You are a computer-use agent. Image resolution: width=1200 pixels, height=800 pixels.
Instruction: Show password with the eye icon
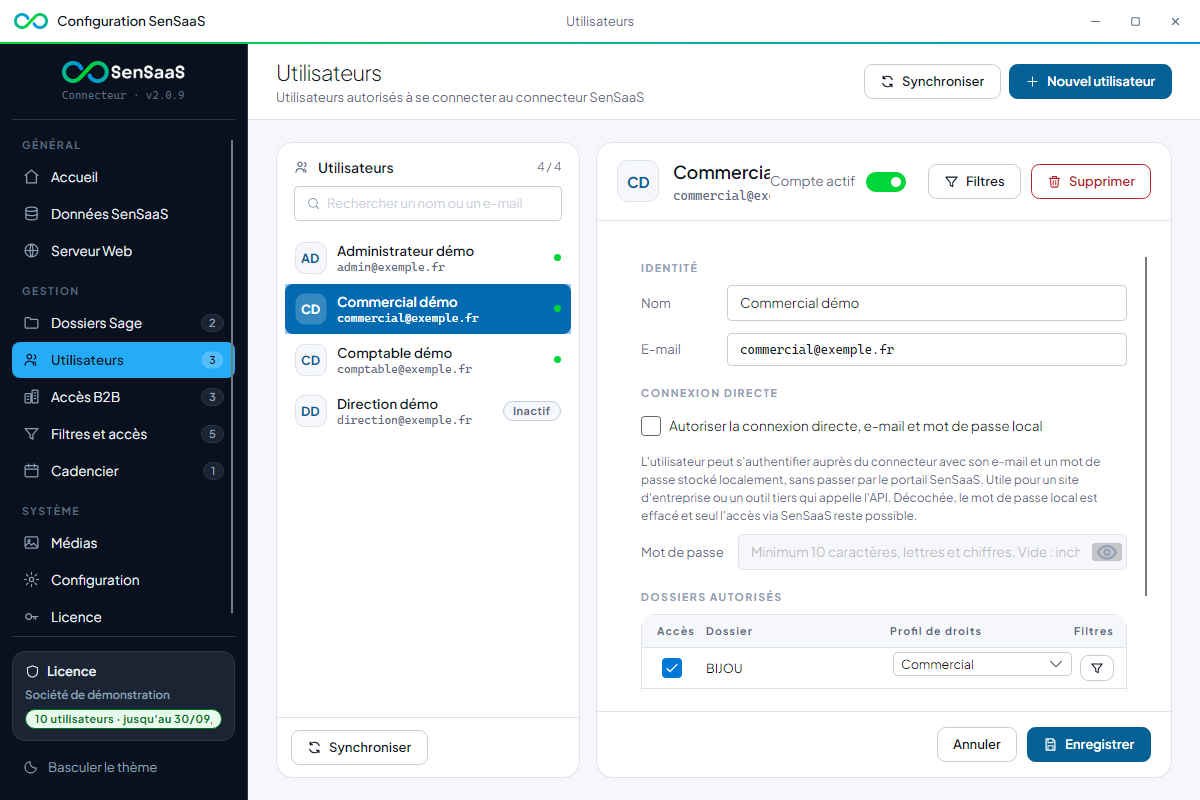point(1107,552)
